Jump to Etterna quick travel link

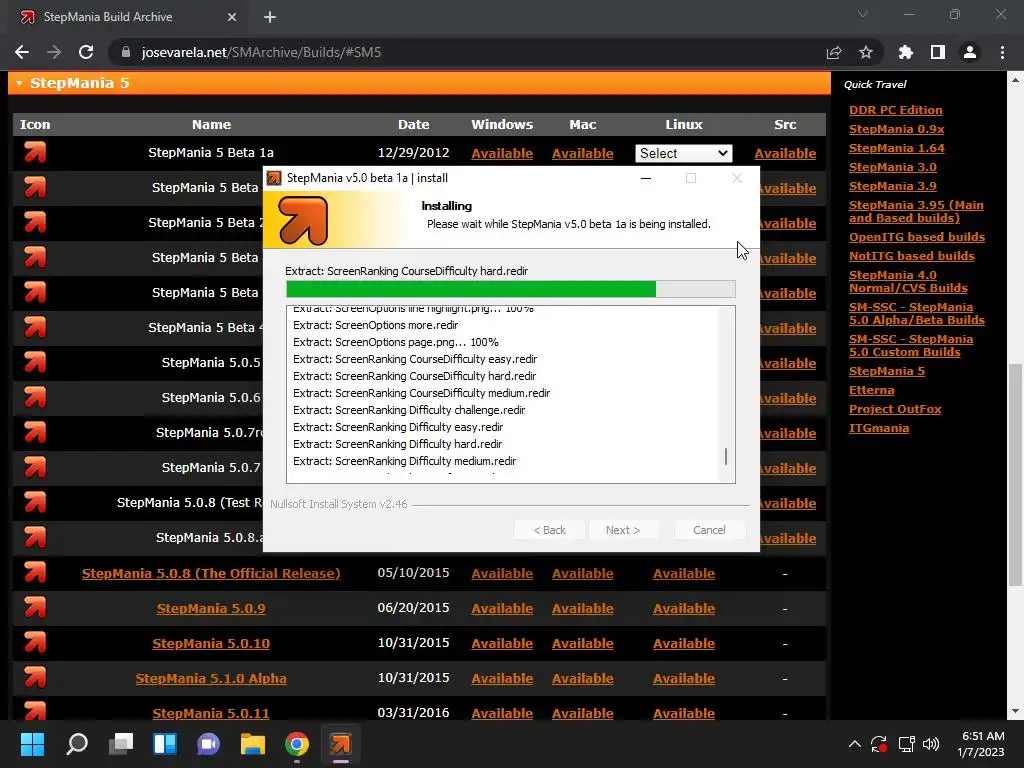pyautogui.click(x=871, y=390)
